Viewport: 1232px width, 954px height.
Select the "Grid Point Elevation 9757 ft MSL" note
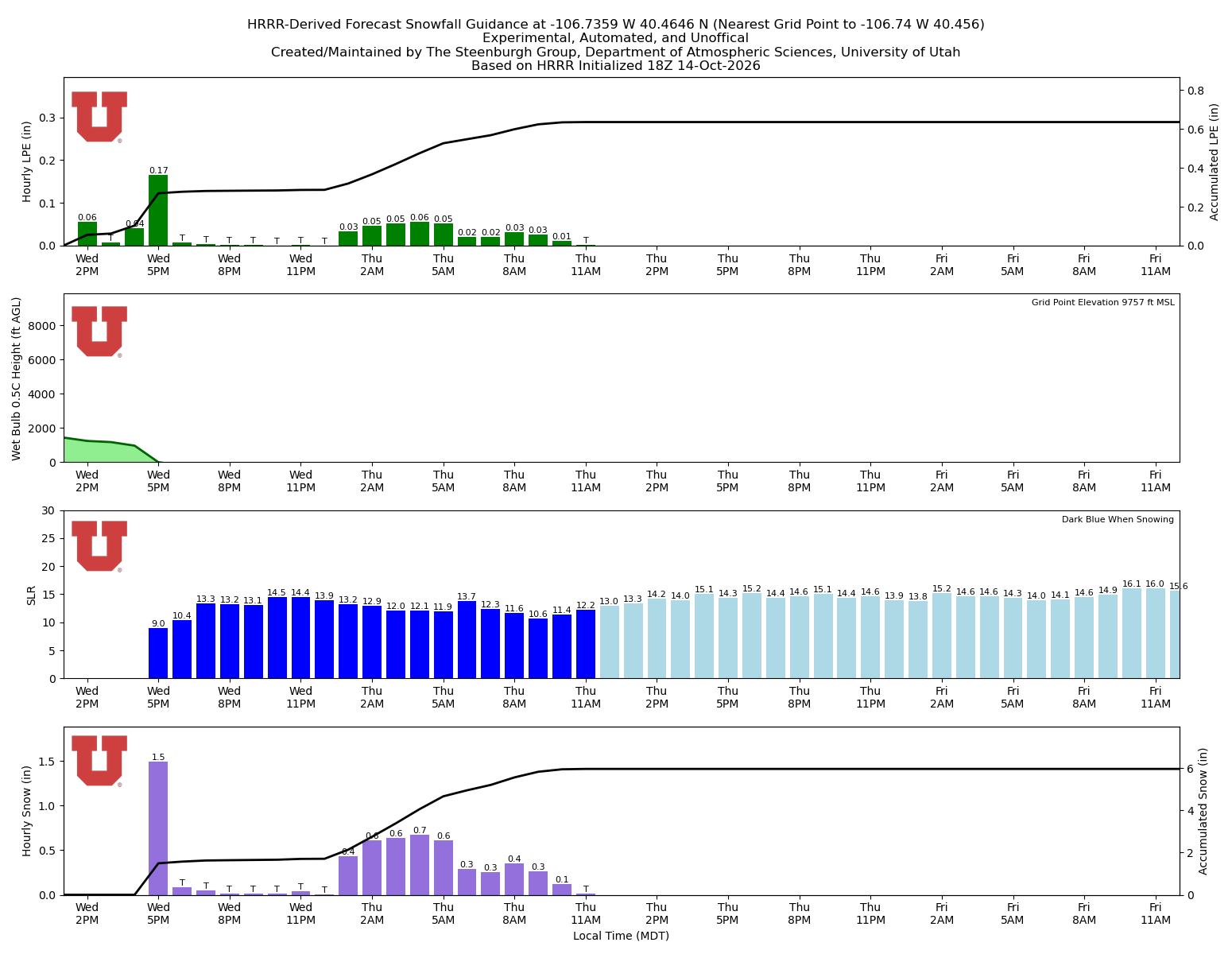1102,303
